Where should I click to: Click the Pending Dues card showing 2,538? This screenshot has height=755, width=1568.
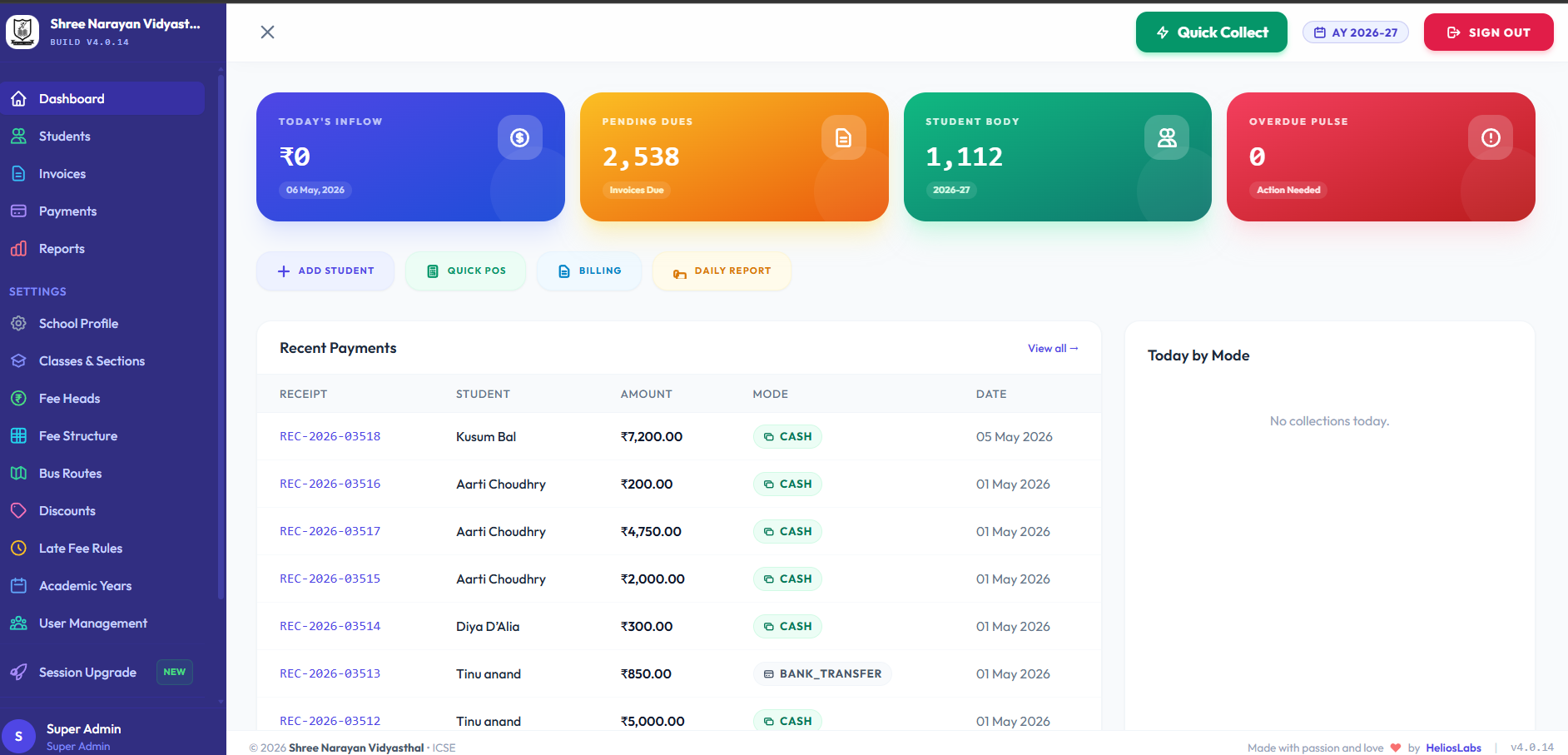point(734,156)
